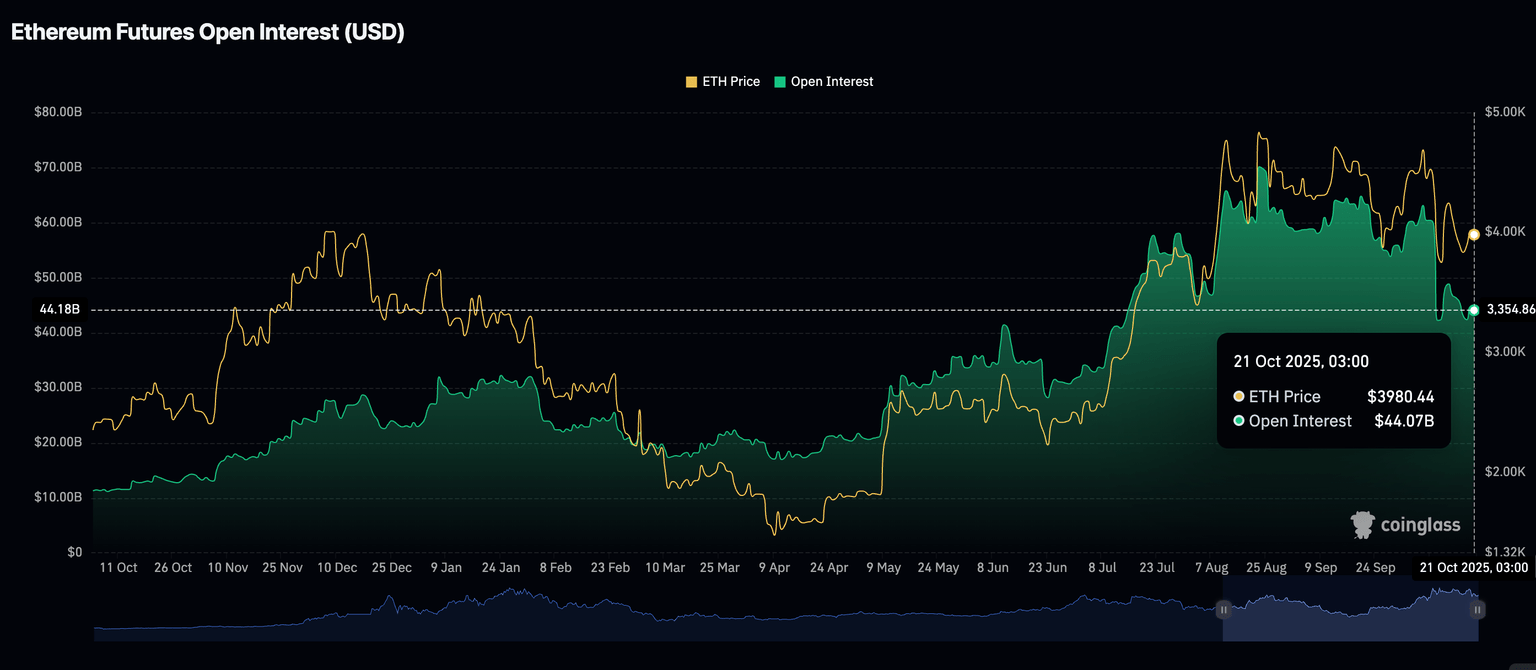The image size is (1536, 670).
Task: Click the unselected navigator area on the left
Action: (655, 608)
